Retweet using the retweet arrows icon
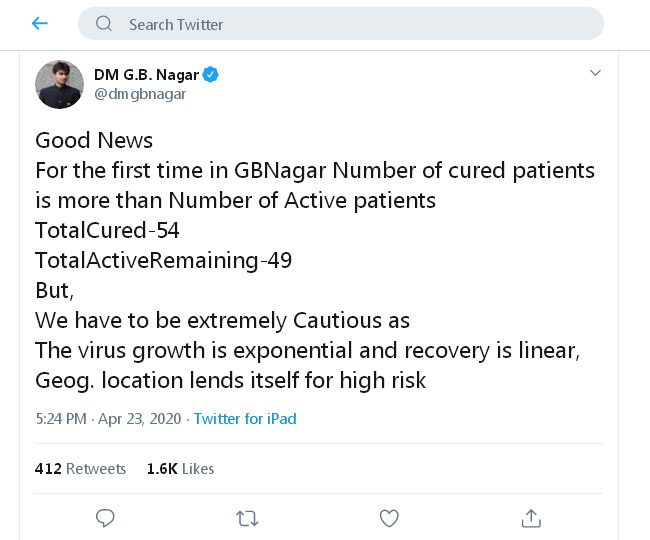Screen dimensions: 650x540 tap(247, 517)
